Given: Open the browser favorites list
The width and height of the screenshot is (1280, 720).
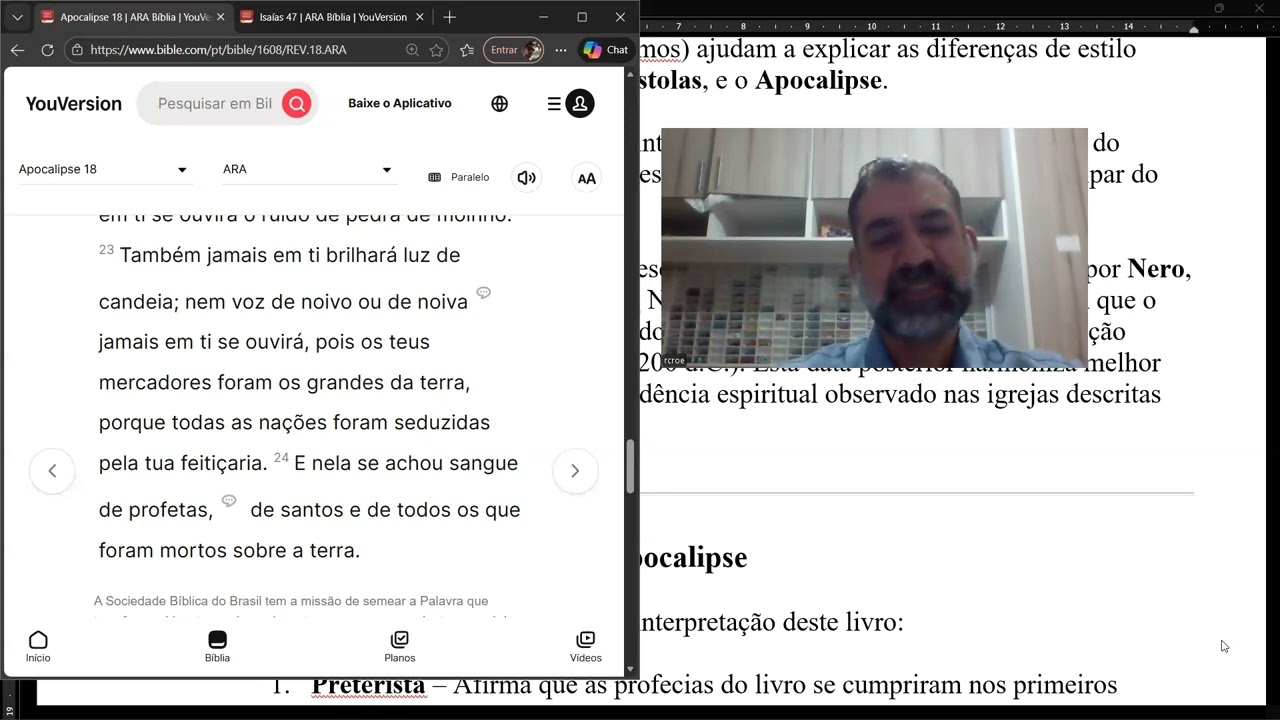Looking at the screenshot, I should pyautogui.click(x=467, y=50).
